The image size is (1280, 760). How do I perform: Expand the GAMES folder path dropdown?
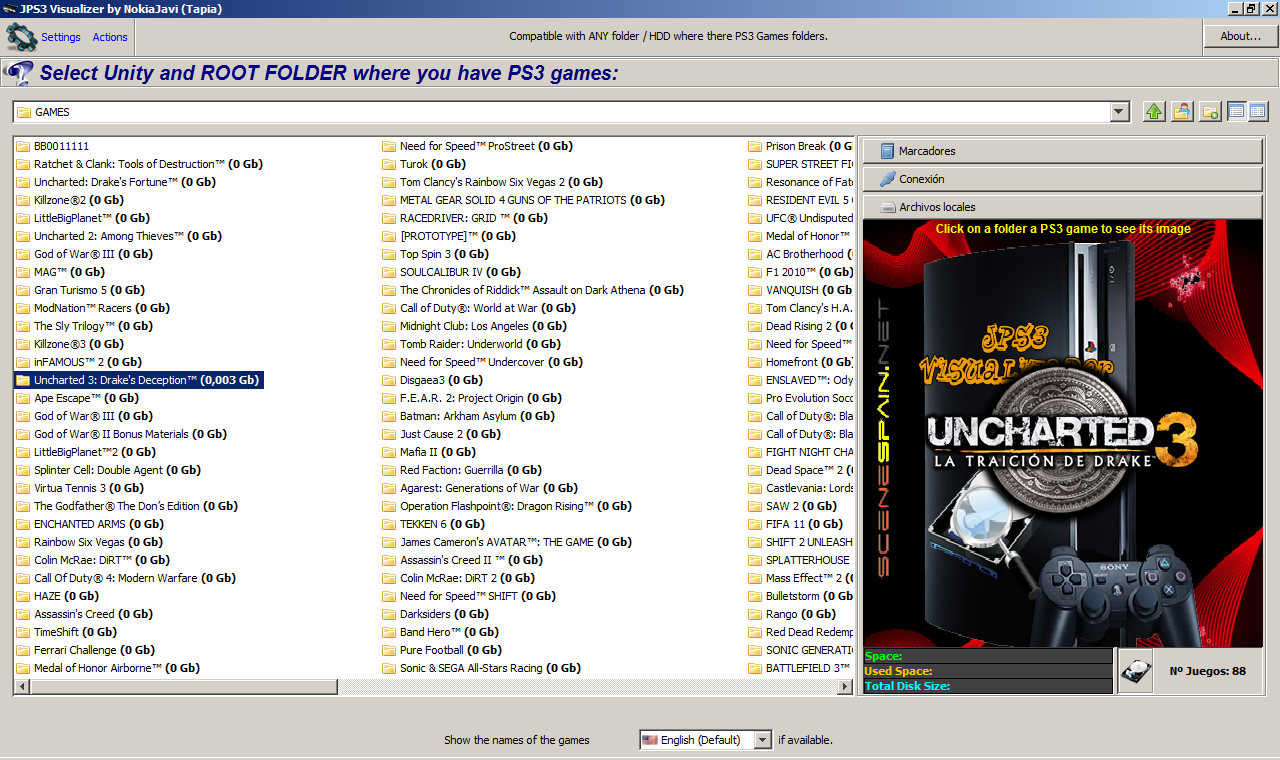1119,112
